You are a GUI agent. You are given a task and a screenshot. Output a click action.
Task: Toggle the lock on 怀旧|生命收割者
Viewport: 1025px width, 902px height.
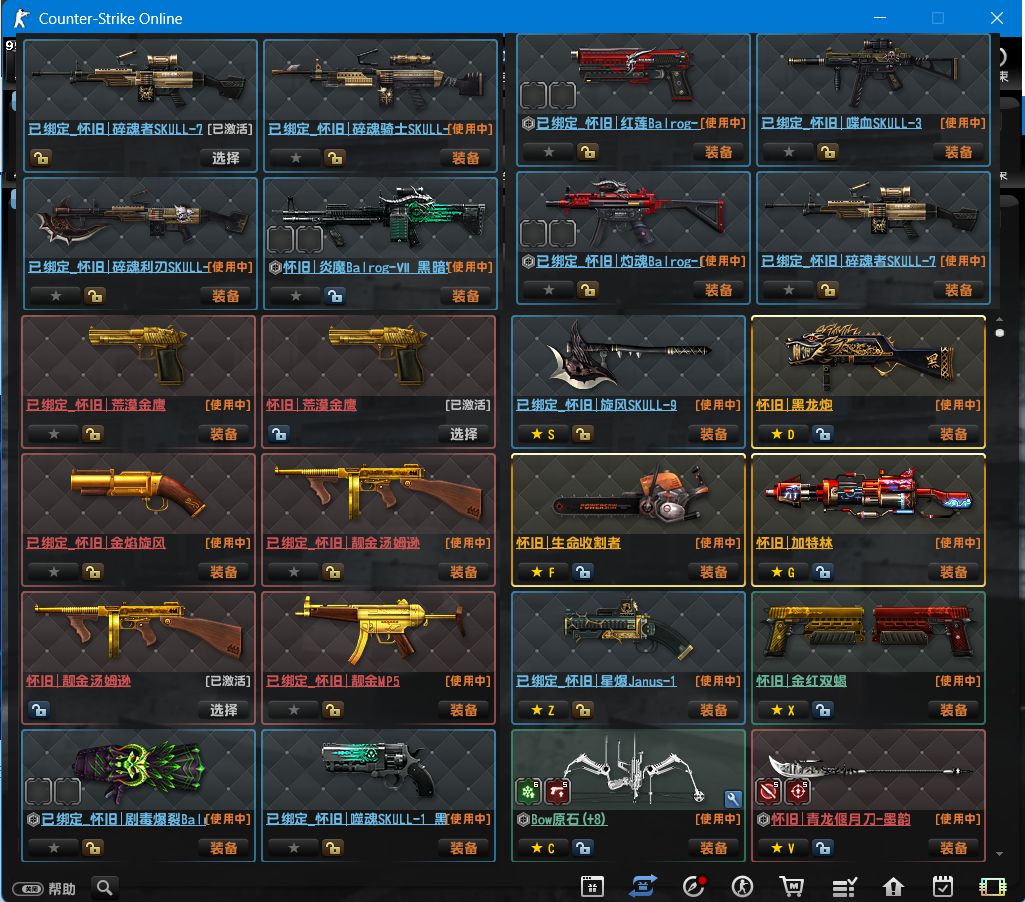tap(582, 573)
